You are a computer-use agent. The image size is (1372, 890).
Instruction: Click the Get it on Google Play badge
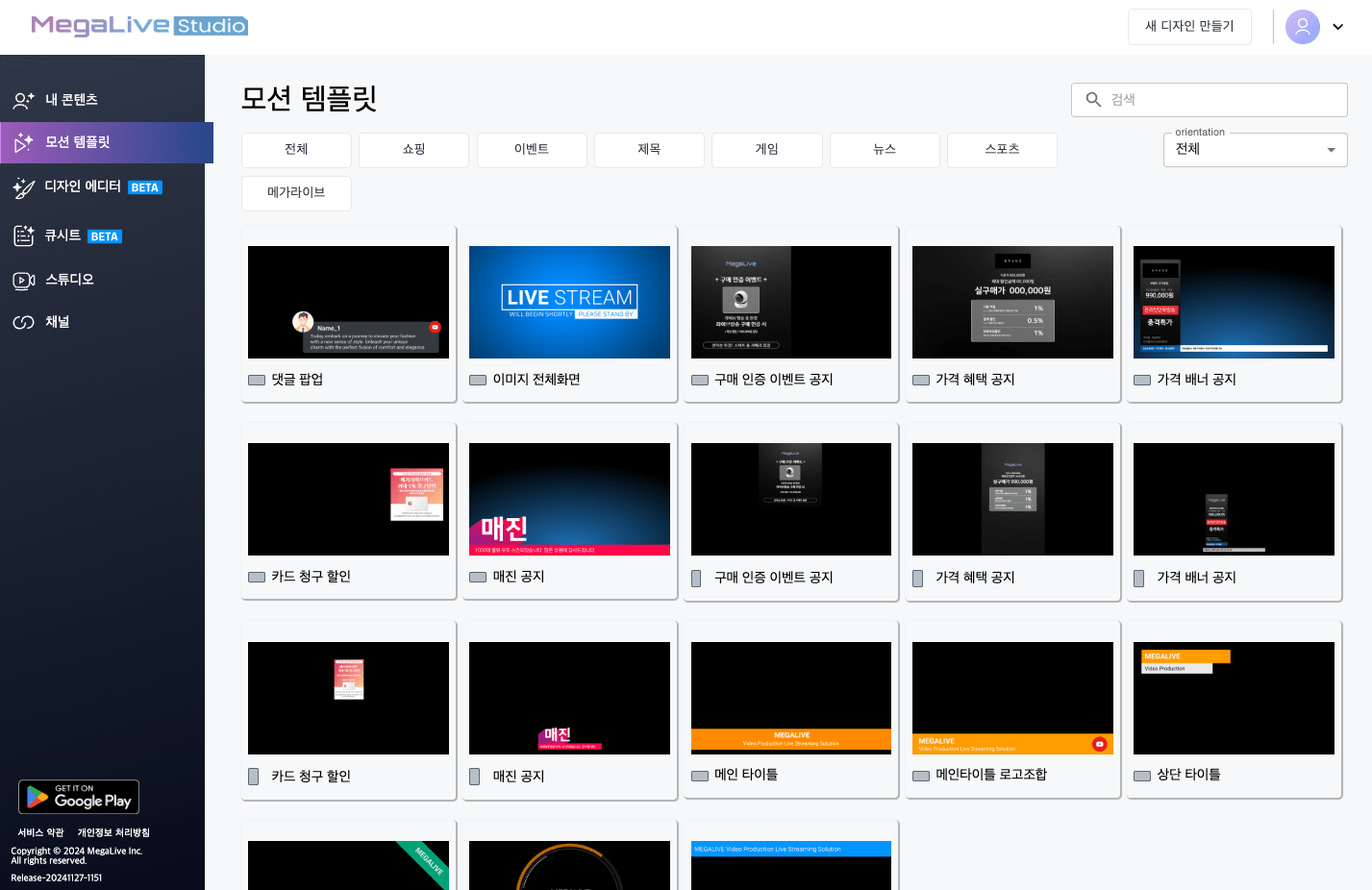[x=79, y=797]
